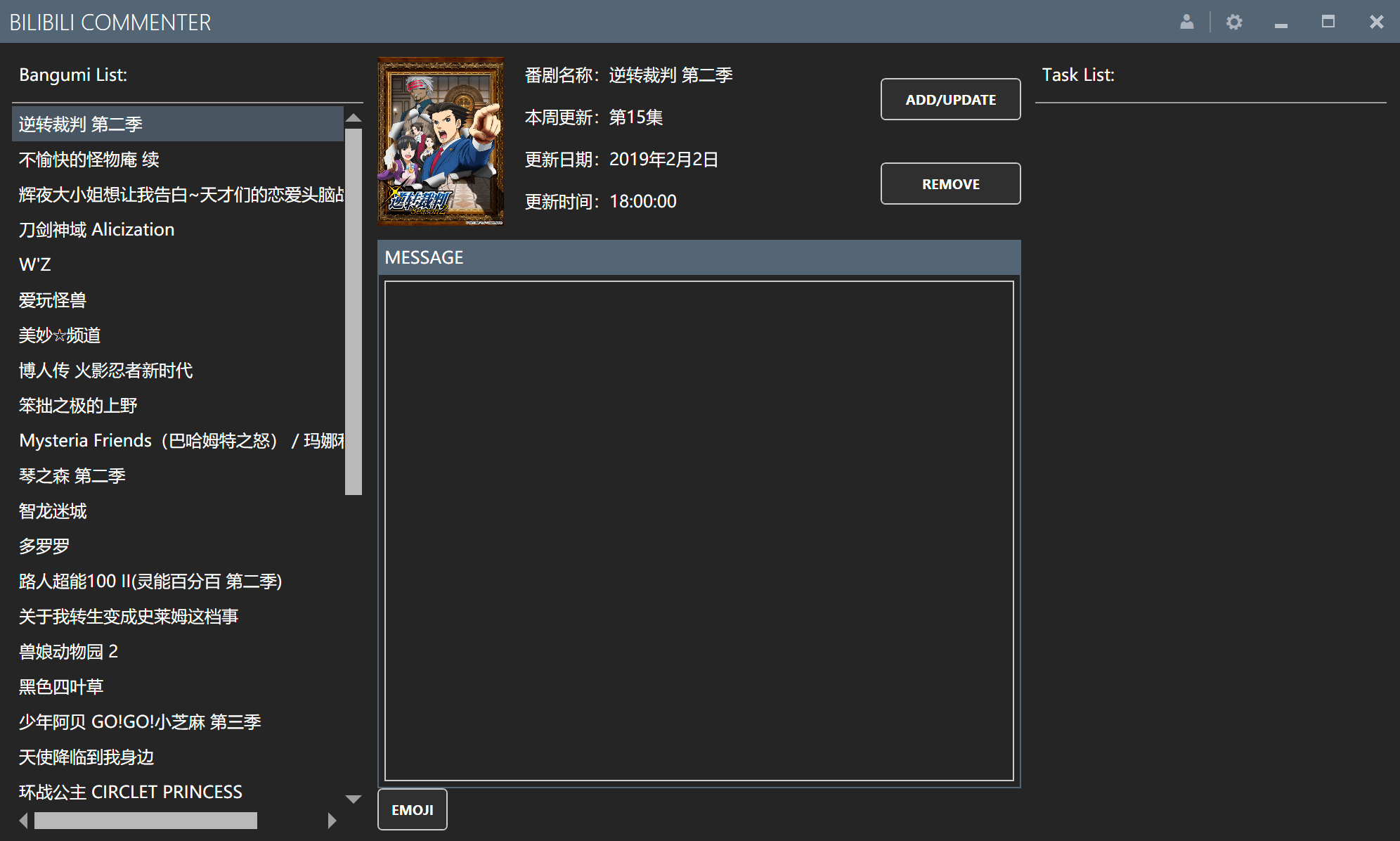Screen dimensions: 1400x841
Task: Click the horizontal scrollbar thumb
Action: point(145,821)
